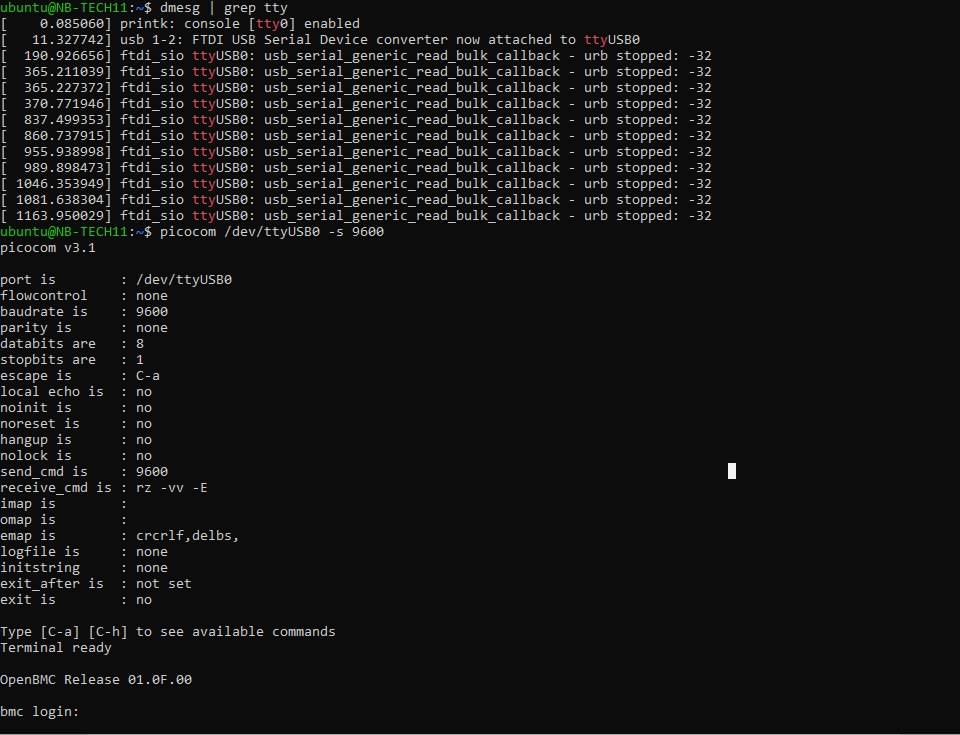960x735 pixels.
Task: Click the 'picocom v3.1' version line
Action: pyautogui.click(x=48, y=248)
